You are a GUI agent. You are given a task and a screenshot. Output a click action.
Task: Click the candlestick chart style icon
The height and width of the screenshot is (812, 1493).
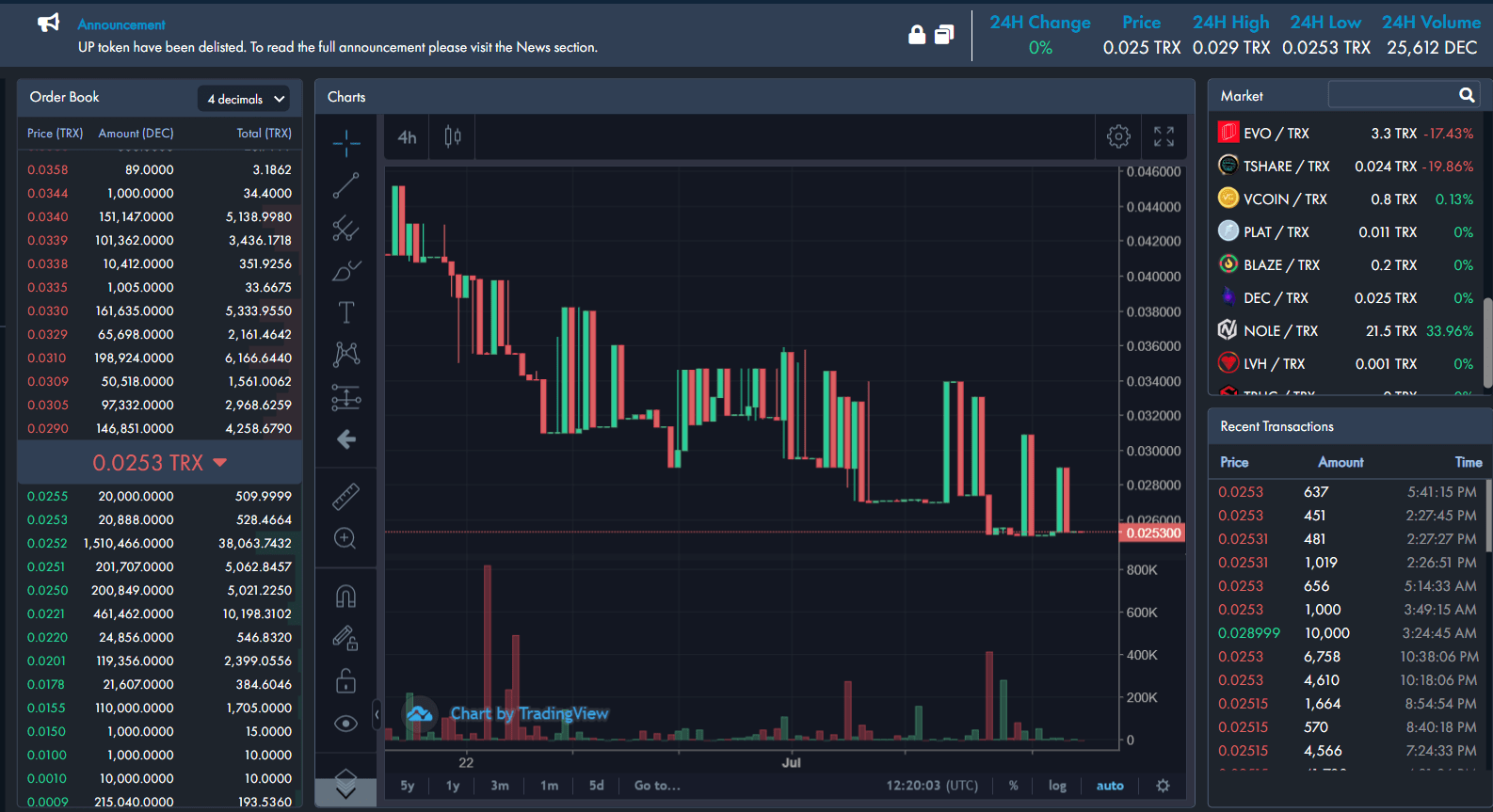click(453, 137)
